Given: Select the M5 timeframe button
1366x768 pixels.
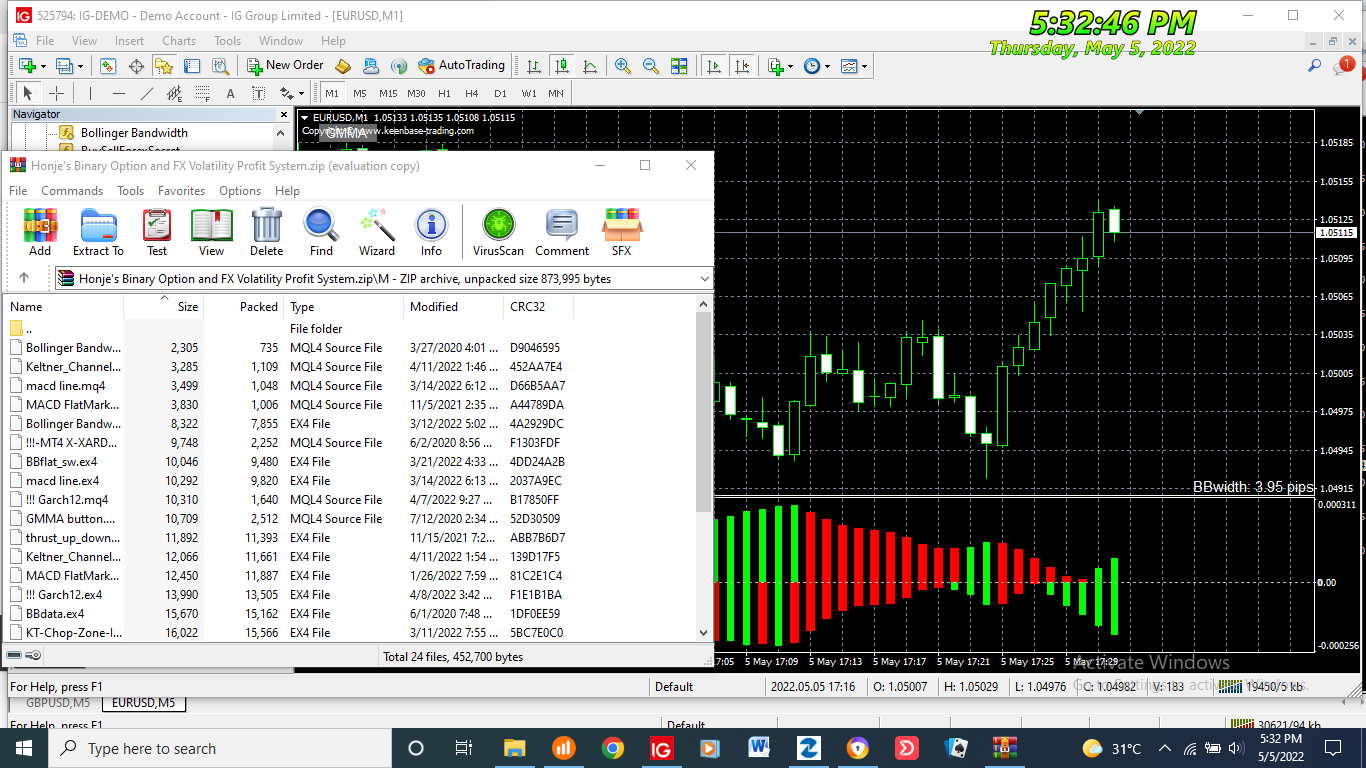Looking at the screenshot, I should (360, 93).
